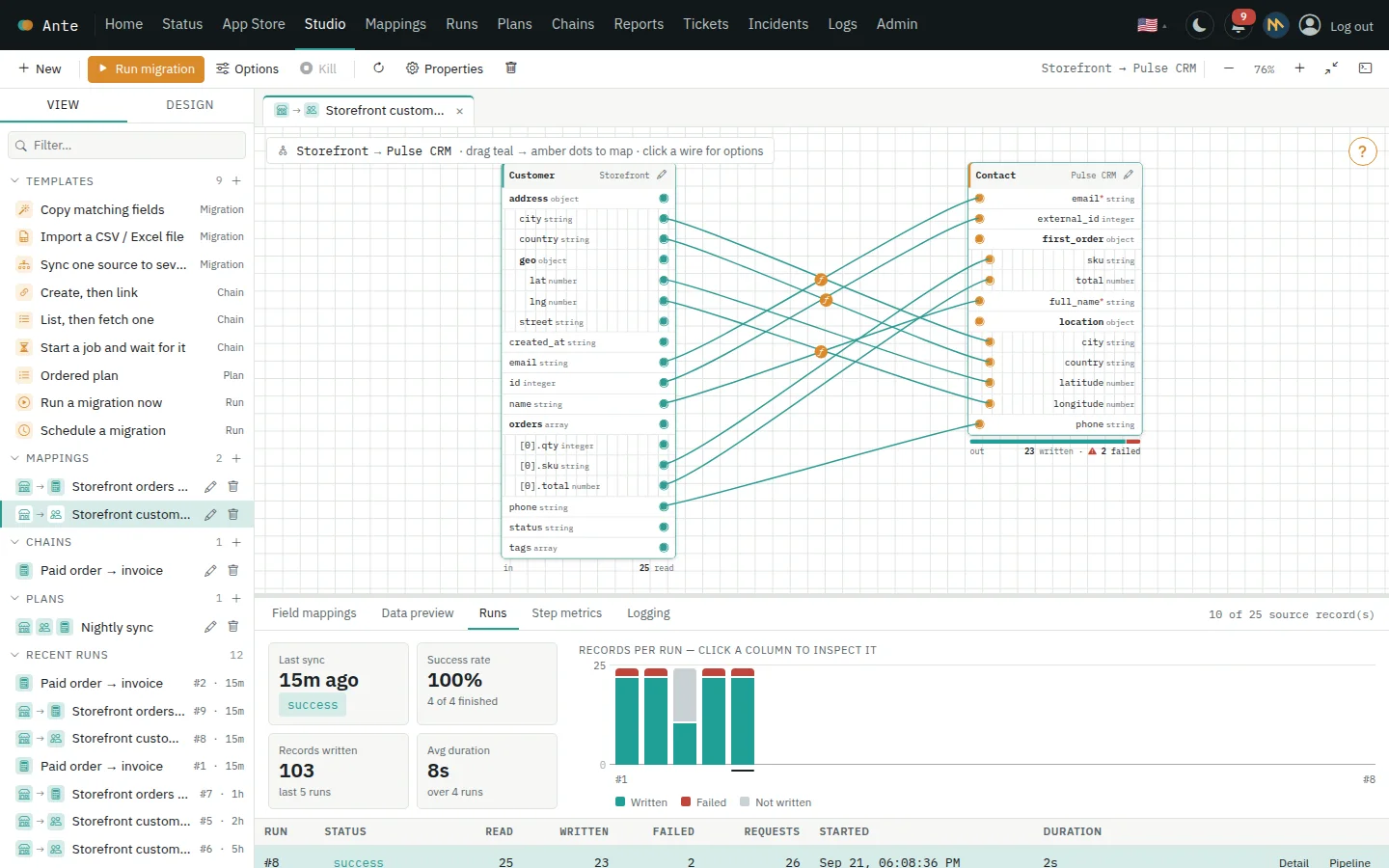Zoom out with the minus icon
Viewport: 1389px width, 868px height.
(x=1229, y=68)
